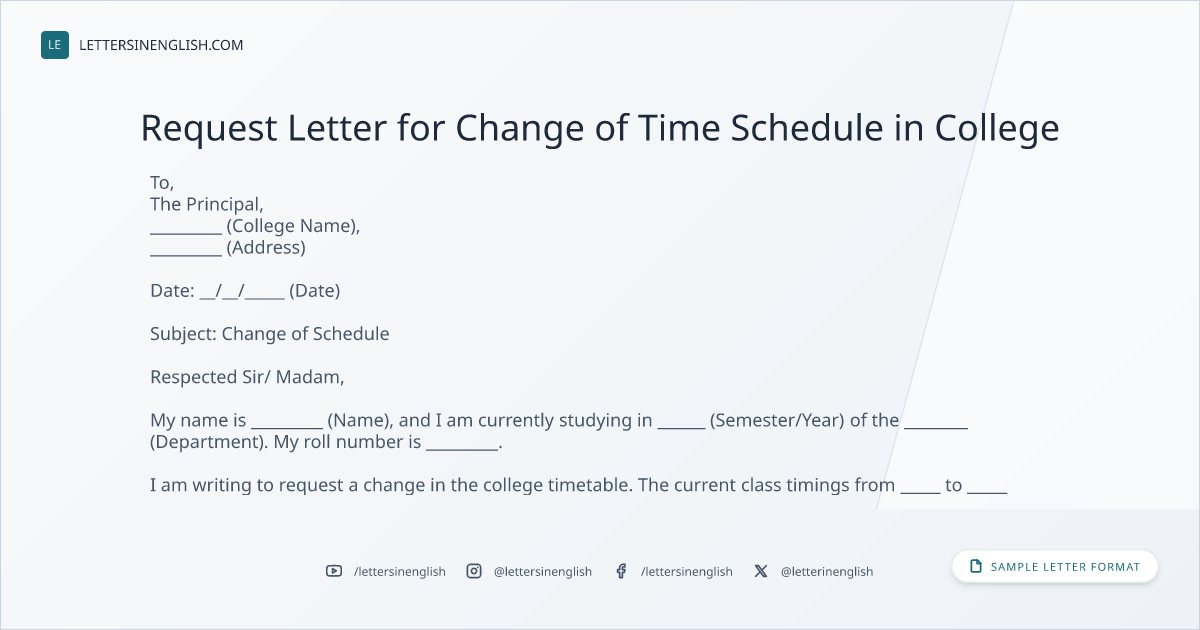The height and width of the screenshot is (630, 1200).
Task: Click the YouTube icon in the footer
Action: pos(334,571)
